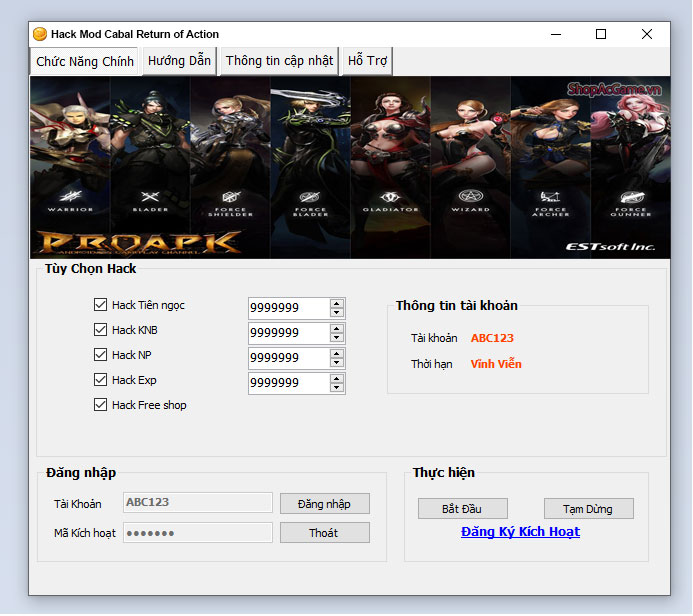This screenshot has height=616, width=693.
Task: Maximize the Hack Mod Cabal window
Action: (x=601, y=34)
